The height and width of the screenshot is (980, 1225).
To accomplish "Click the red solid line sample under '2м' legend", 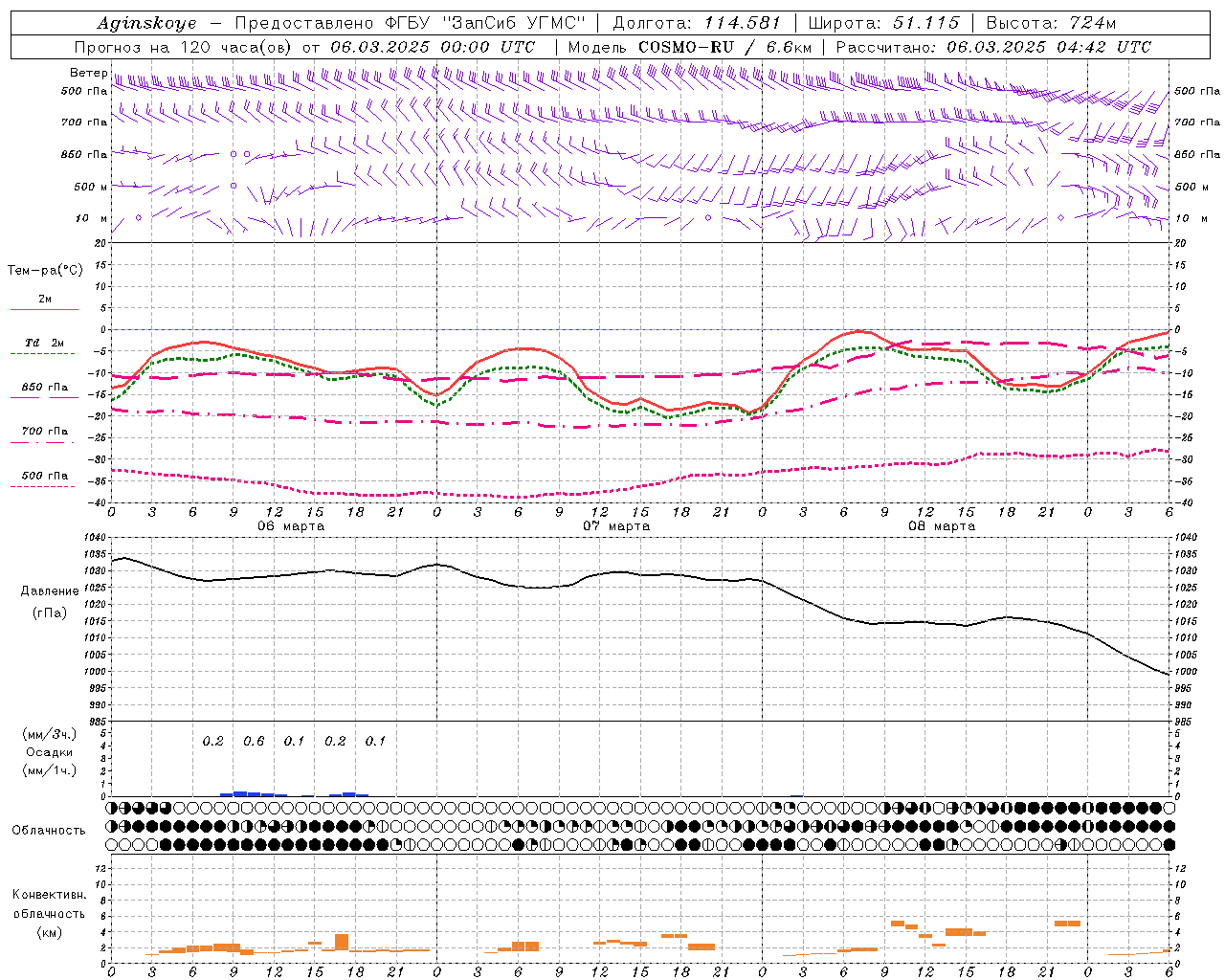I will point(44,310).
